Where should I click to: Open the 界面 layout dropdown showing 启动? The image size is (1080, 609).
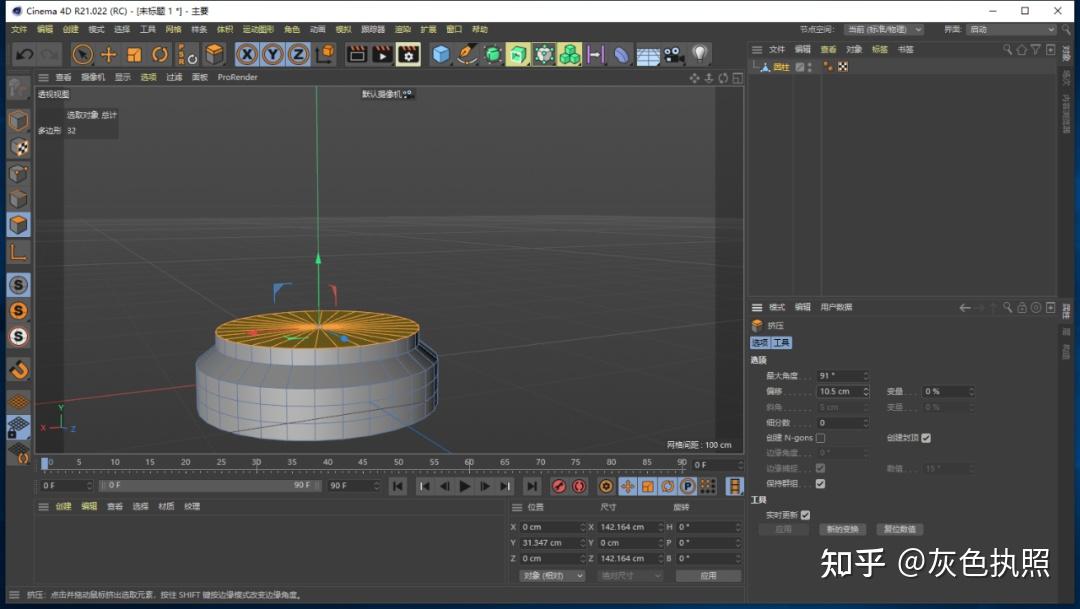click(1011, 30)
